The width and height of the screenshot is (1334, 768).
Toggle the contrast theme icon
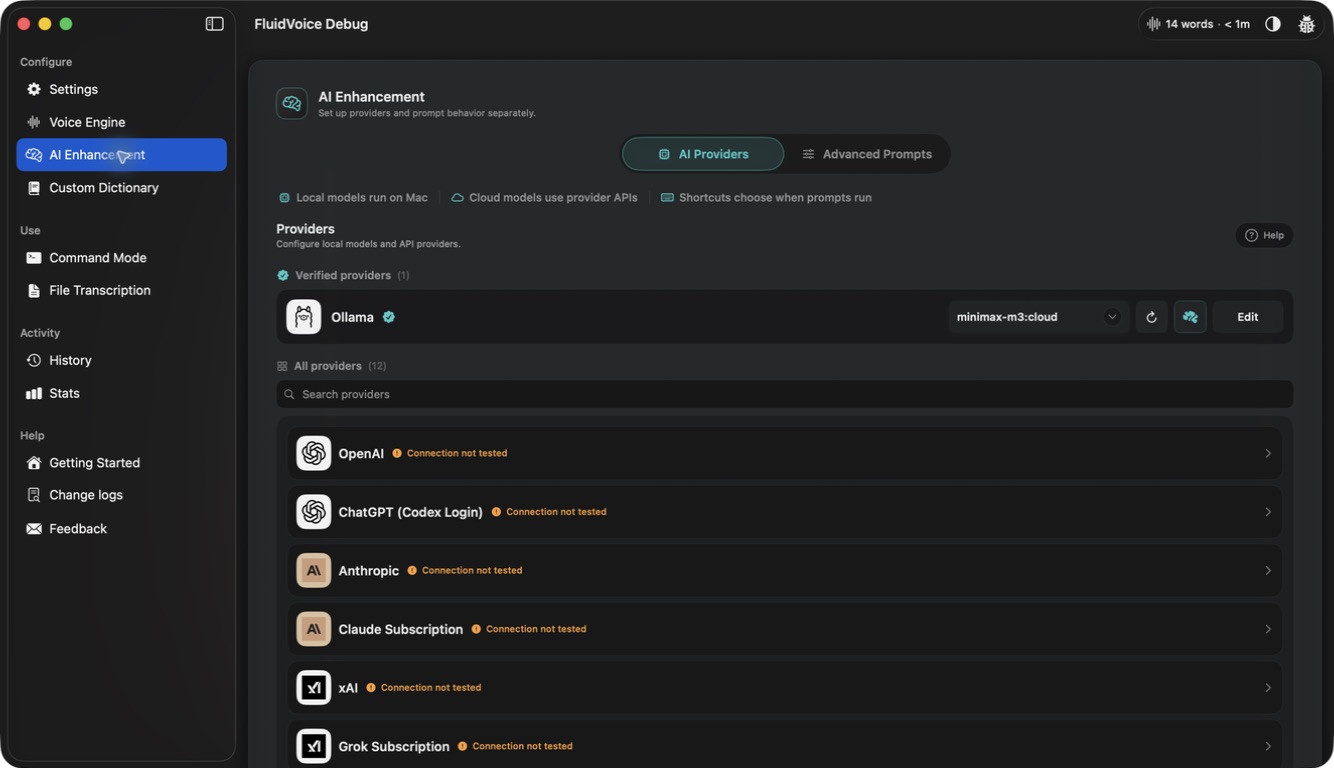1273,24
